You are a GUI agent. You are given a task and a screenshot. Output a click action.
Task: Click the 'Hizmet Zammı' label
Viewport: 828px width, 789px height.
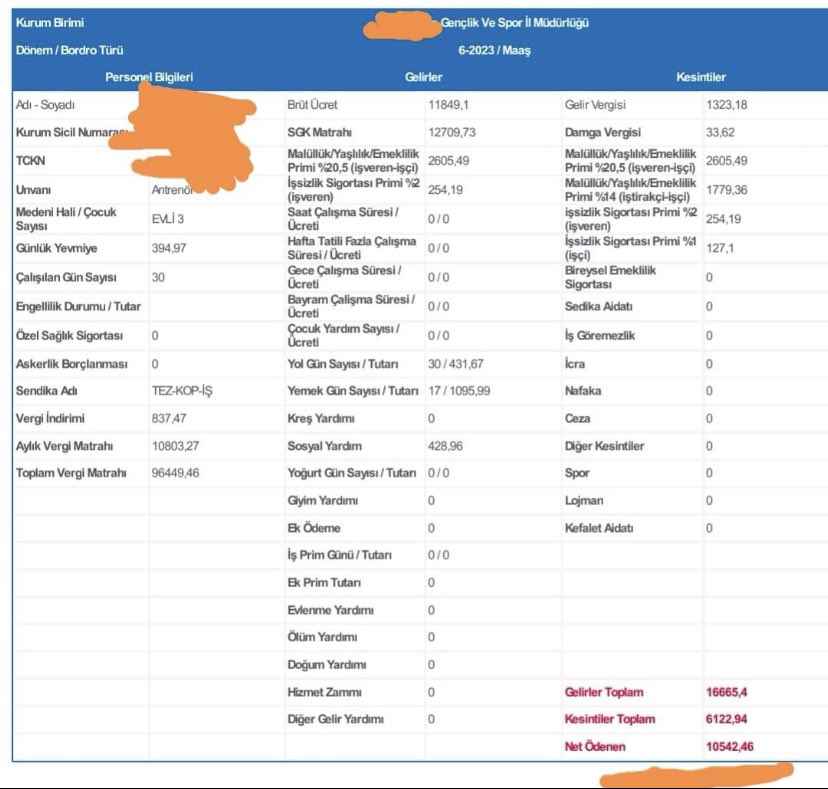pyautogui.click(x=325, y=692)
